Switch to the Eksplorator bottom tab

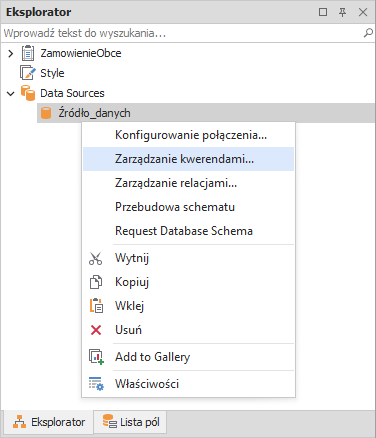tap(49, 422)
